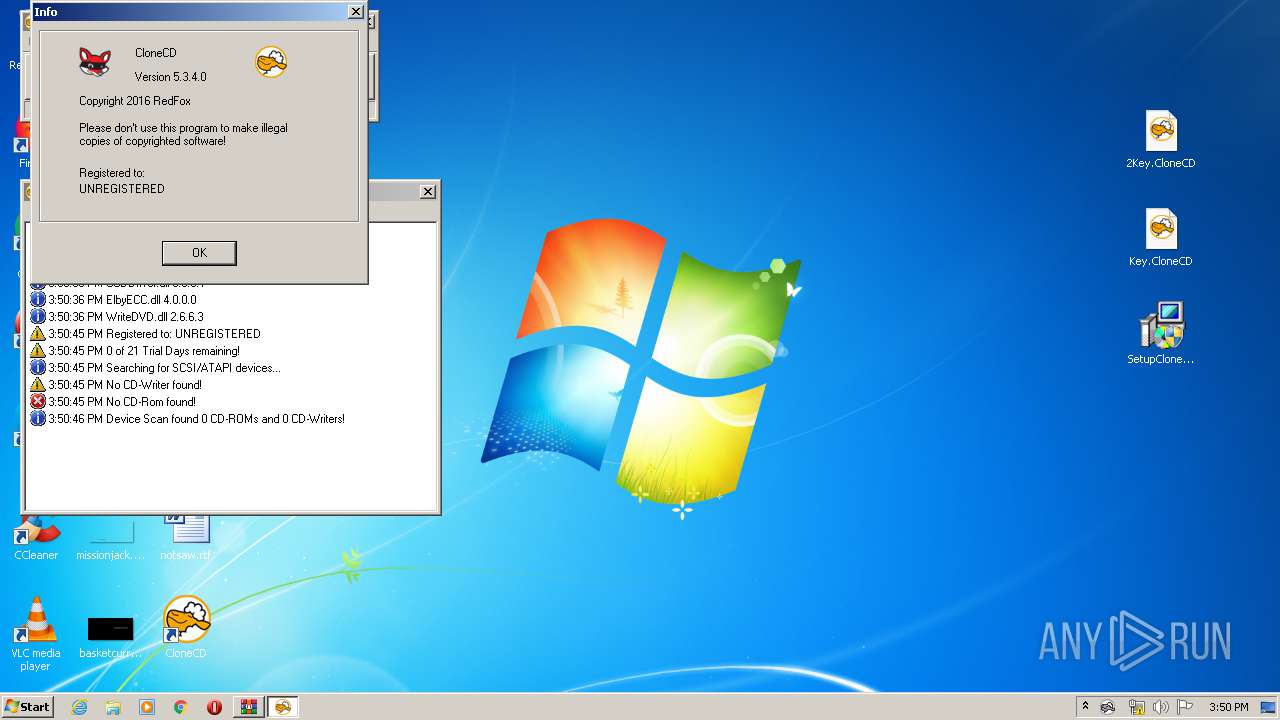Click info icon beside WriteDVD.dll entry
Screen dimensions: 1280x720
tap(38, 317)
